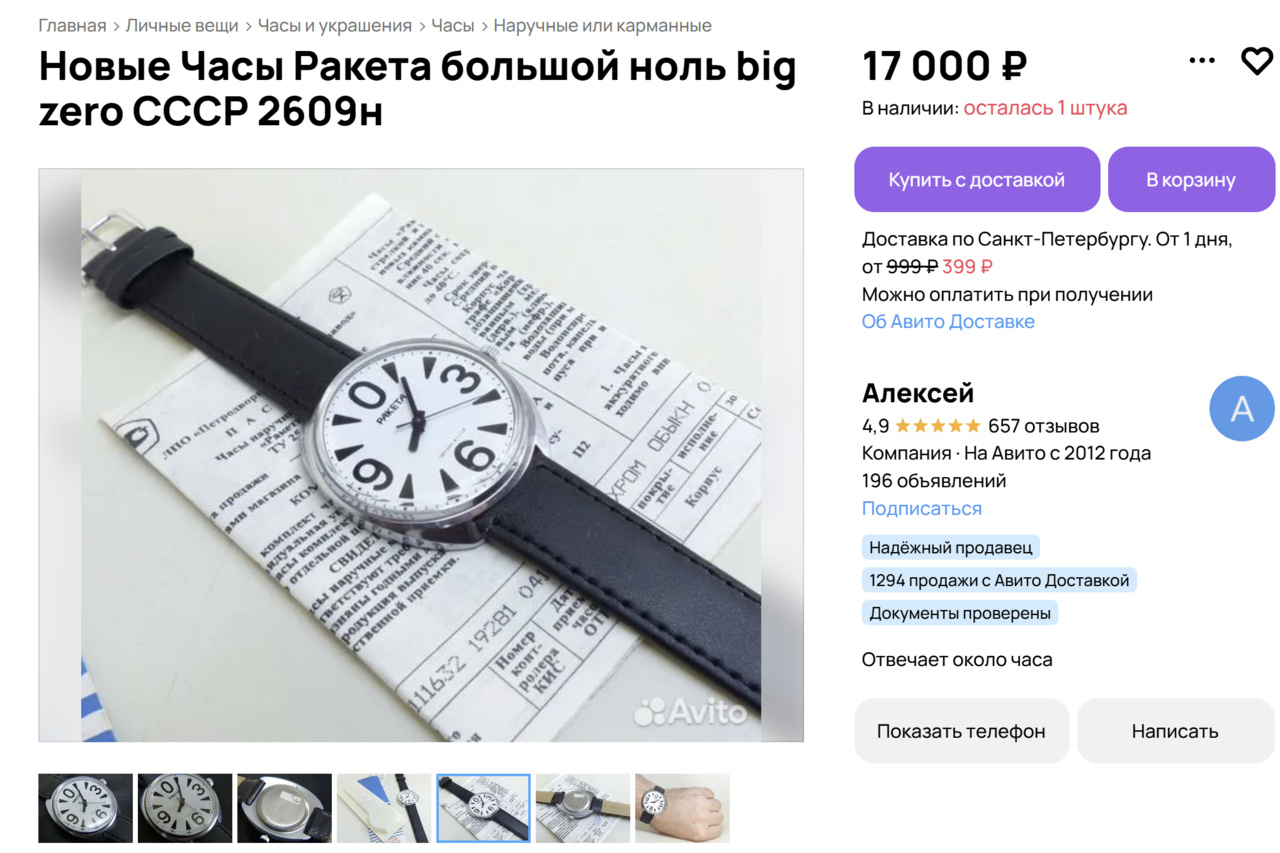Click Купить с доставкой button
The width and height of the screenshot is (1280, 853).
pyautogui.click(x=977, y=180)
